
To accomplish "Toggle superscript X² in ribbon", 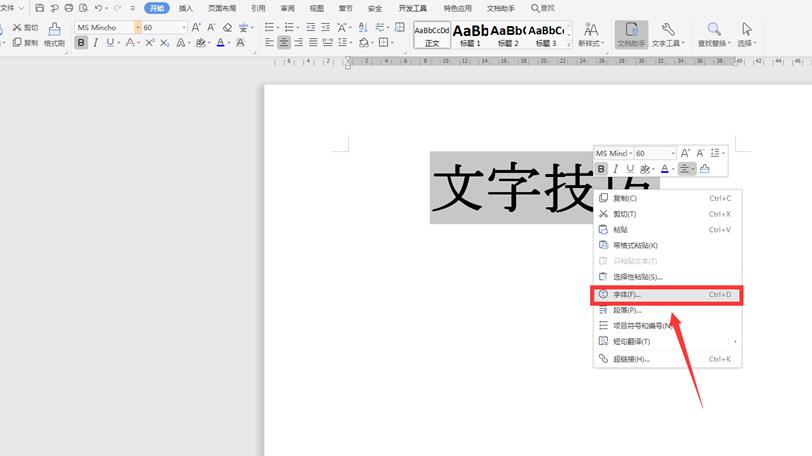I will point(150,42).
